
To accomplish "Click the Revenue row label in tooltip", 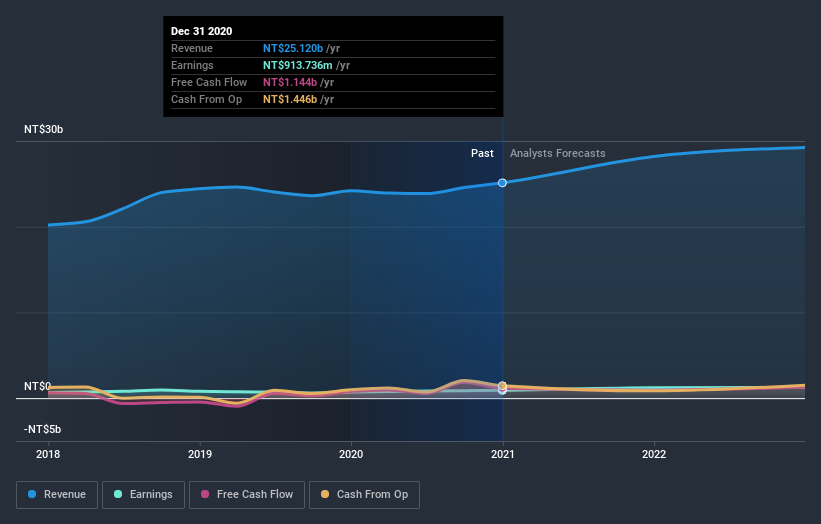I will pos(192,48).
